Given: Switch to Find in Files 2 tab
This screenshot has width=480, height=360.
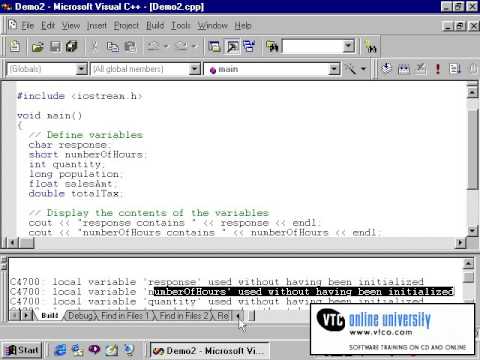Looking at the screenshot, I should coord(184,315).
